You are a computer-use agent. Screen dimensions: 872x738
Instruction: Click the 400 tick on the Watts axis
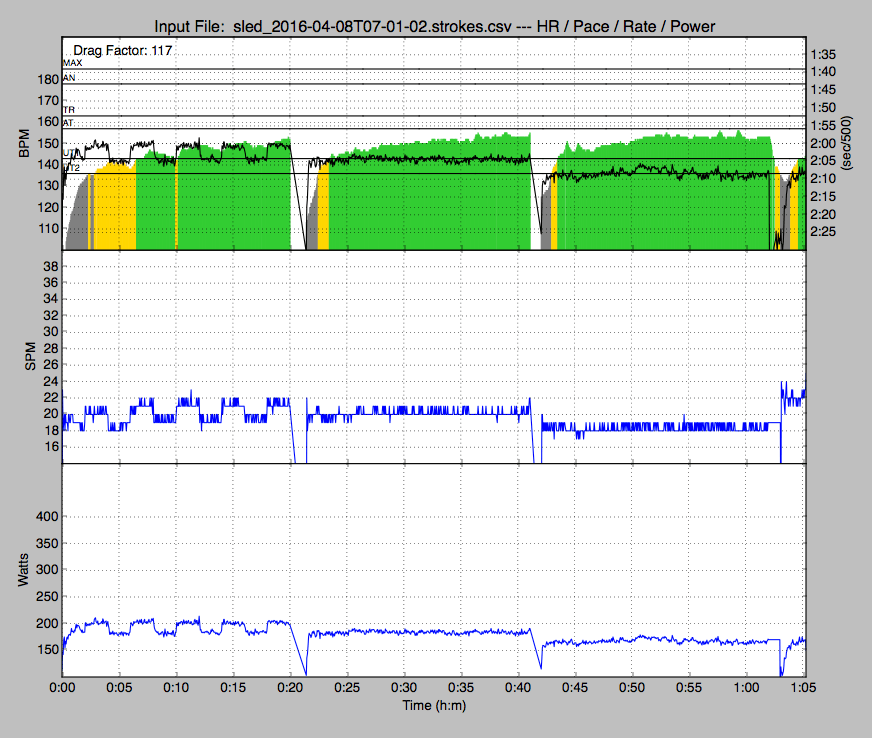click(x=45, y=517)
